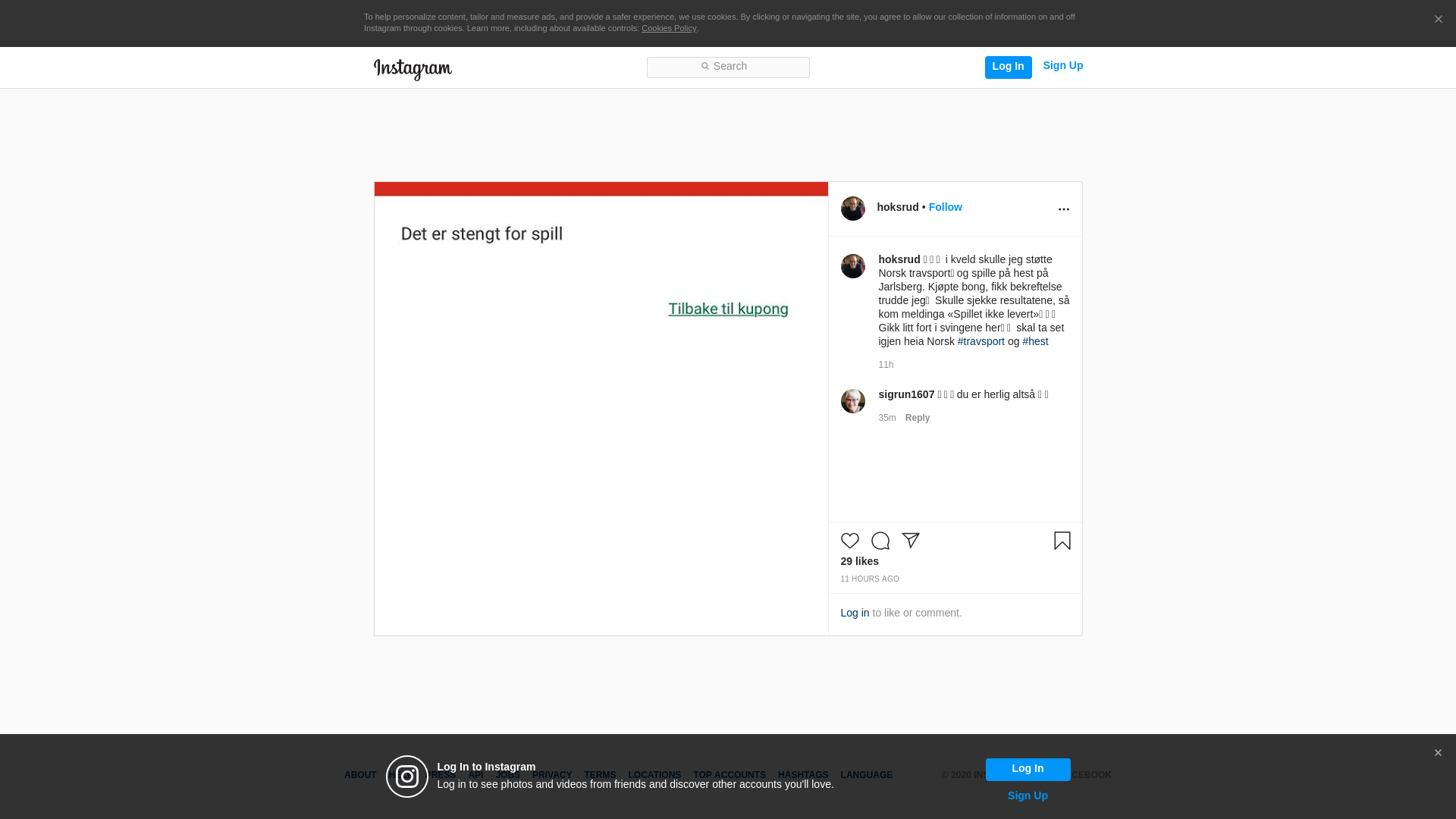Reply to sigrun1607's comment
Viewport: 1456px width, 819px height.
pos(917,418)
